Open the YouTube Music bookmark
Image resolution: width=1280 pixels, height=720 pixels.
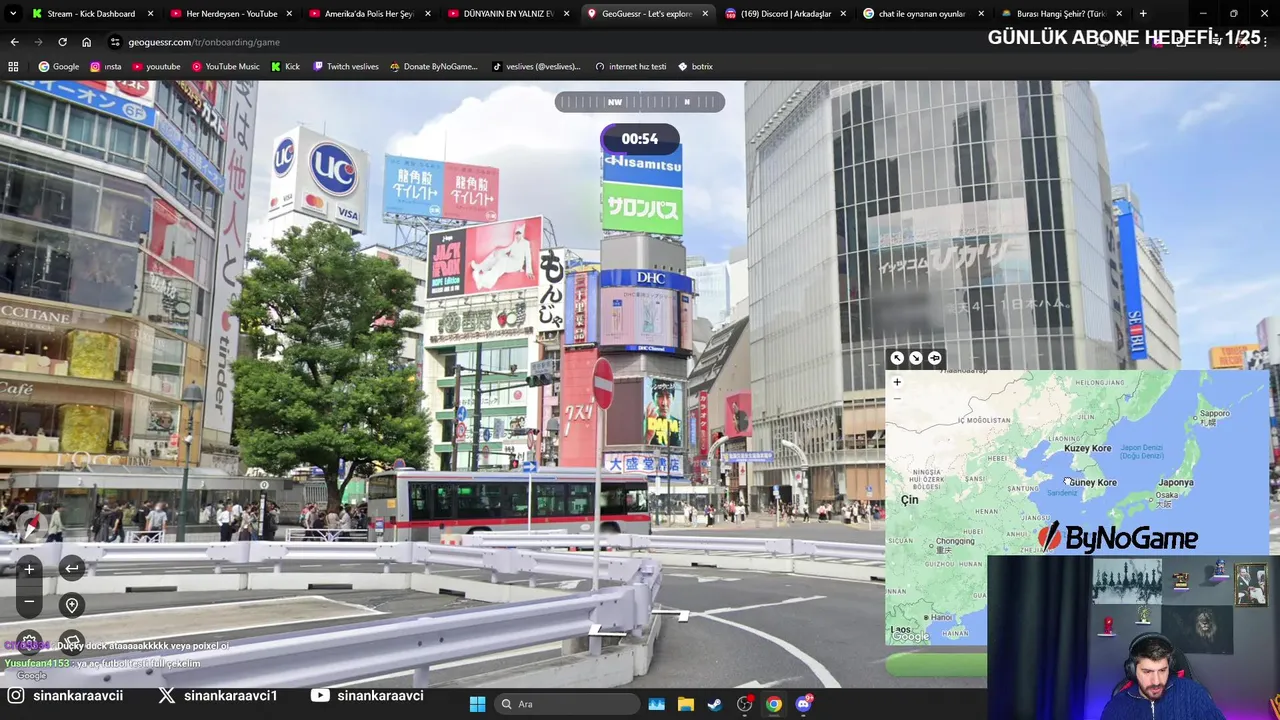[225, 66]
